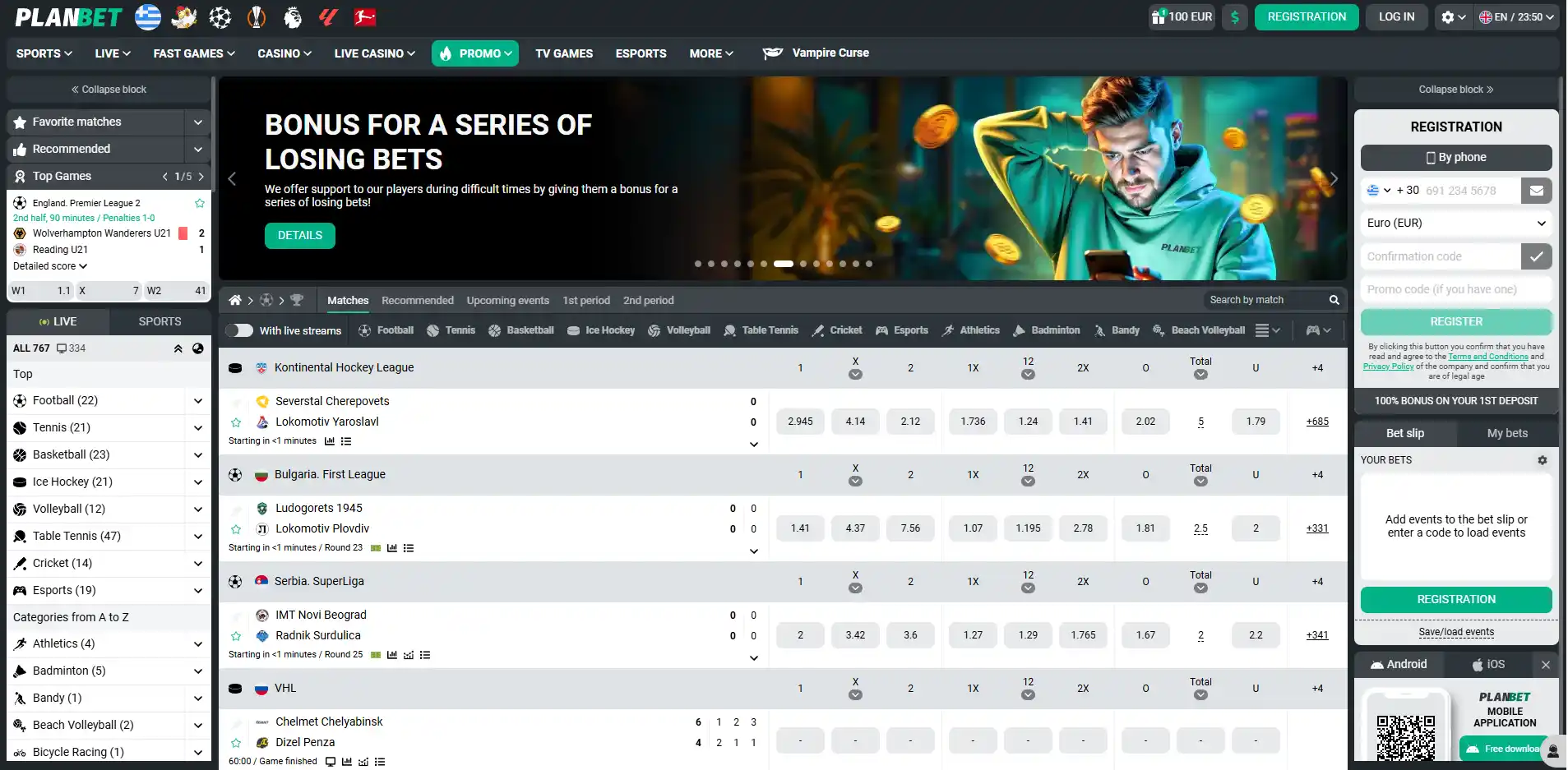Click the Save/load events link
The height and width of the screenshot is (770, 1568).
(x=1456, y=632)
